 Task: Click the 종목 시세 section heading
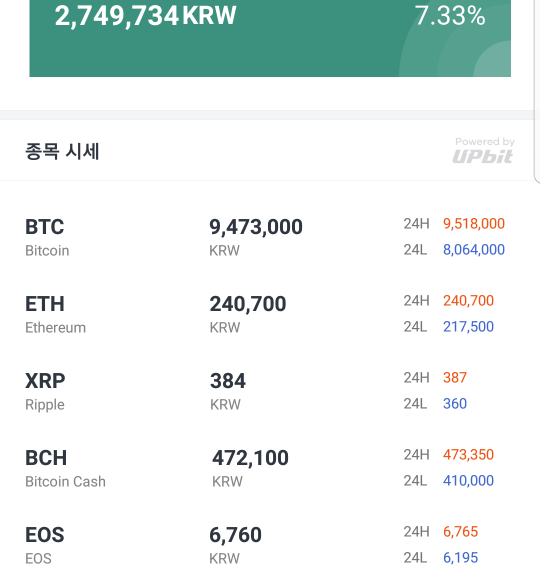click(x=62, y=151)
